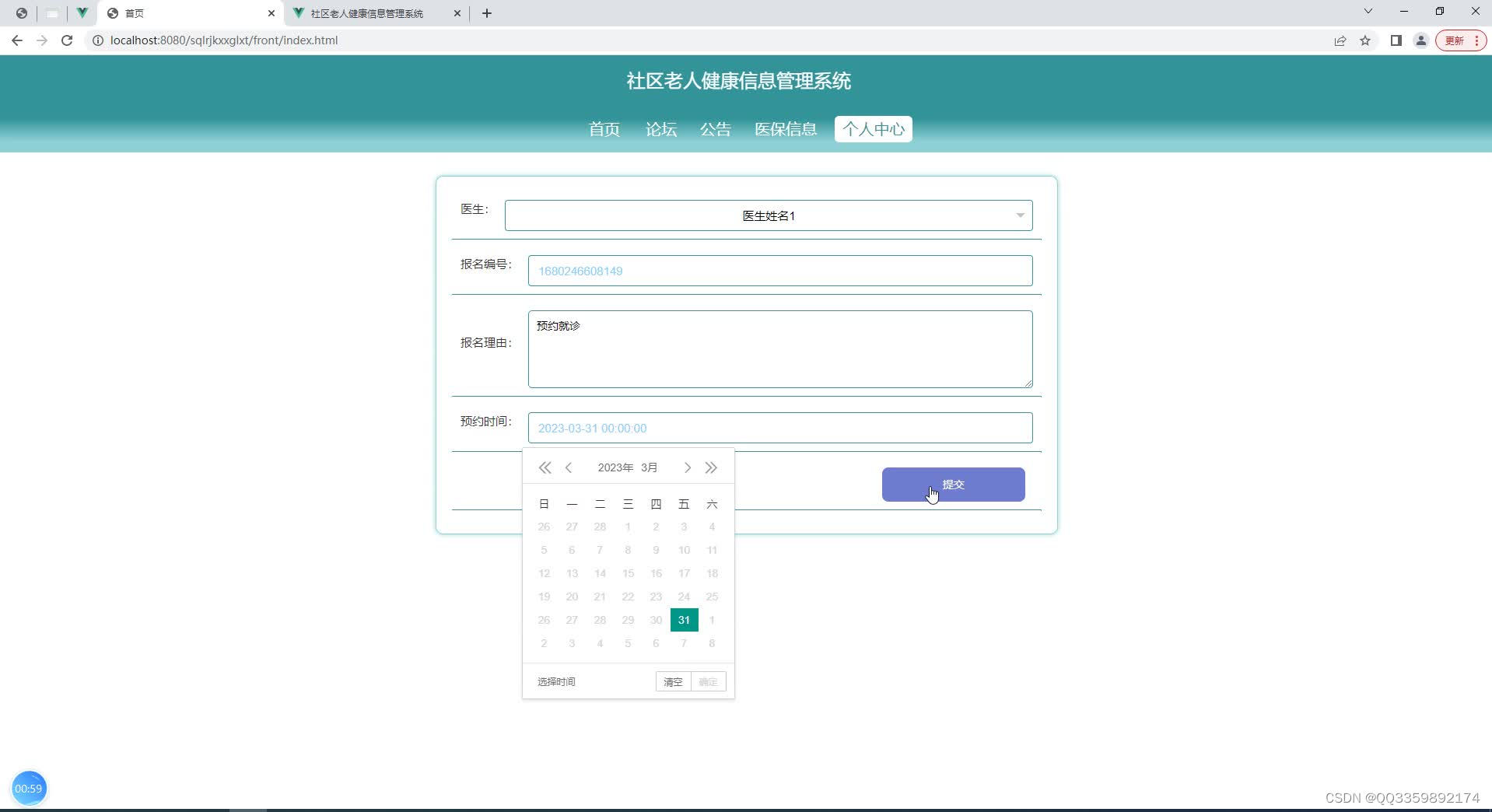This screenshot has width=1492, height=812.
Task: Select date 12 in the March calendar
Action: point(544,573)
